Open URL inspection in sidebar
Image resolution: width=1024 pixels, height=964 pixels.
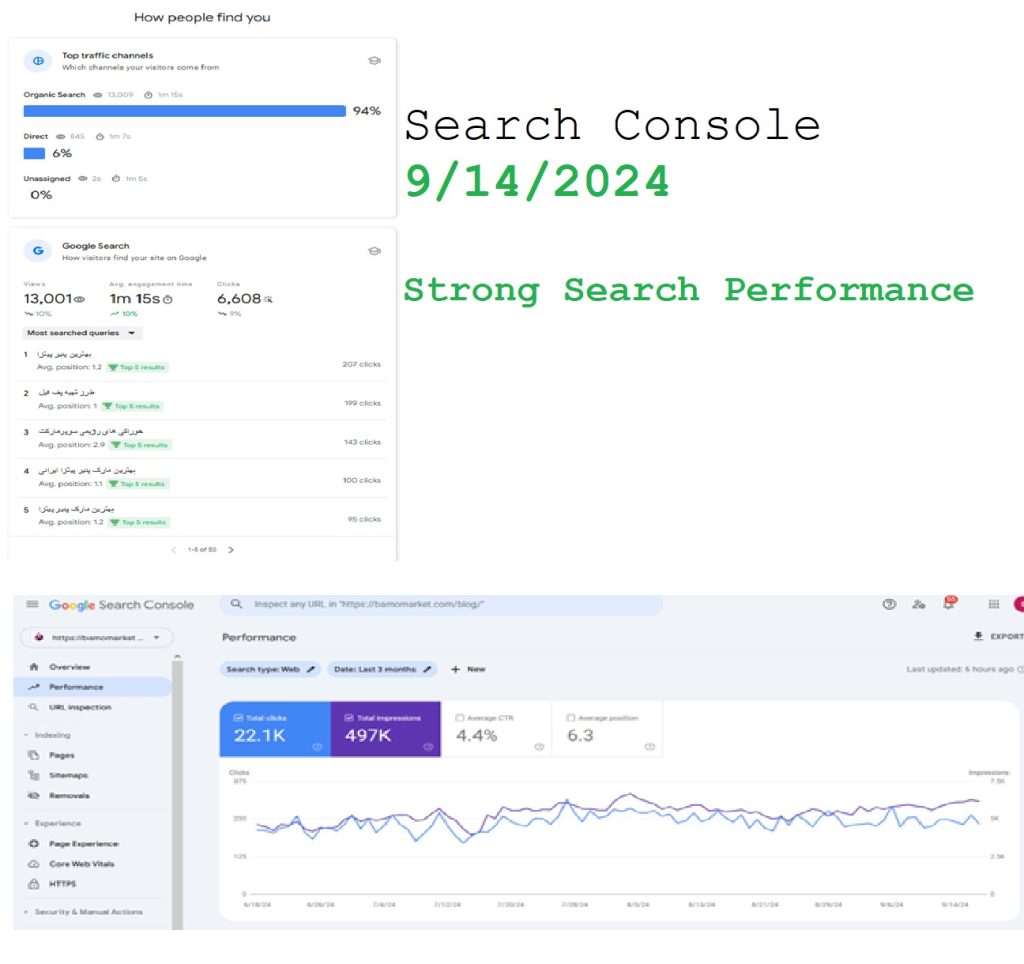(92, 707)
